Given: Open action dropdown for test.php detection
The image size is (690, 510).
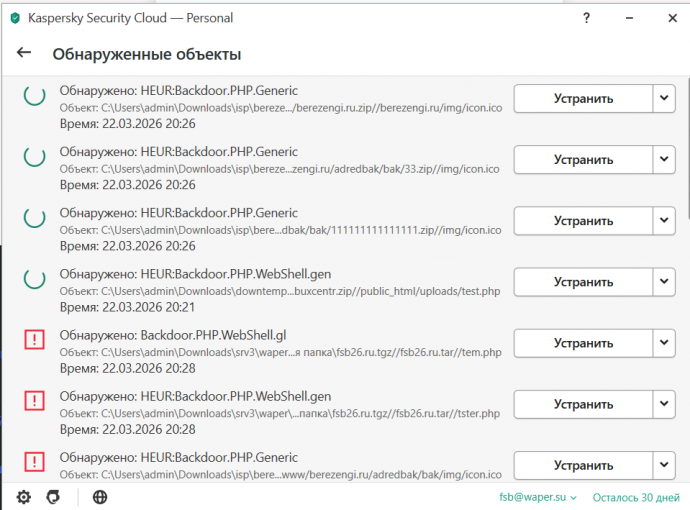Looking at the screenshot, I should tap(665, 282).
